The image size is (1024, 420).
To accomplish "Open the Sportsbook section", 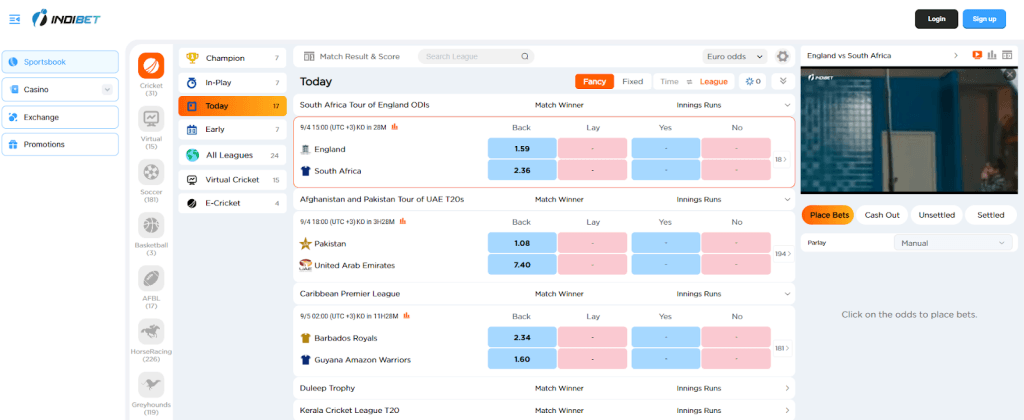I will point(60,62).
